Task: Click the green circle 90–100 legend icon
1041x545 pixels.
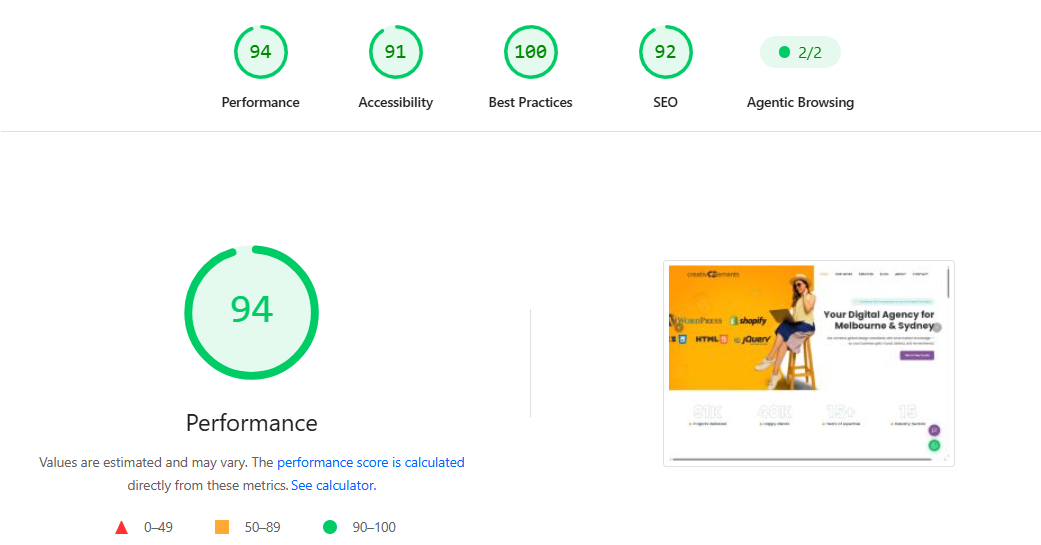Action: click(330, 527)
